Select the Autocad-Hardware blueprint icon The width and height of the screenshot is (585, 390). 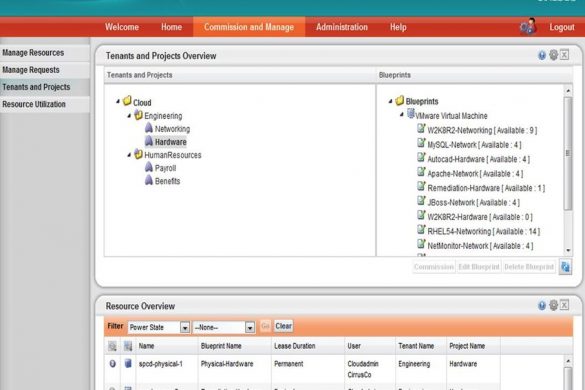(421, 157)
